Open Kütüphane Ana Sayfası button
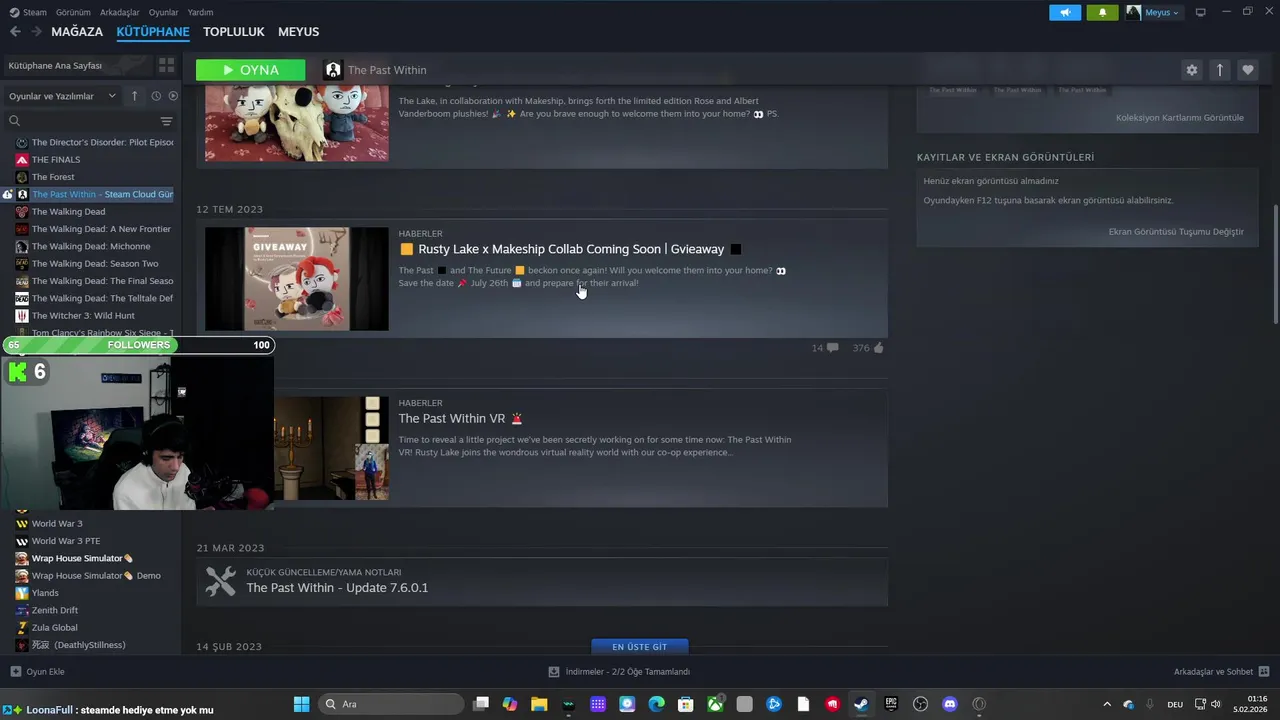Image resolution: width=1280 pixels, height=720 pixels. [77, 65]
